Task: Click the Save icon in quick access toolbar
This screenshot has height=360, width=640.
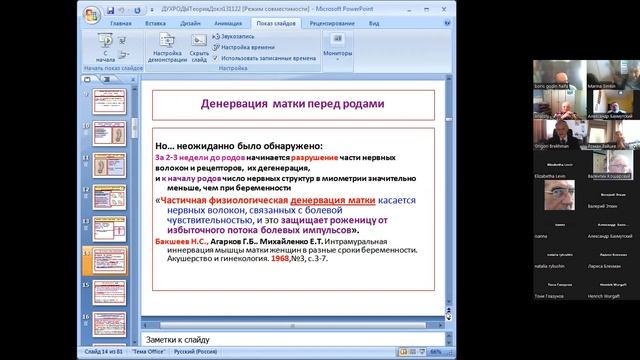Action: click(x=110, y=10)
